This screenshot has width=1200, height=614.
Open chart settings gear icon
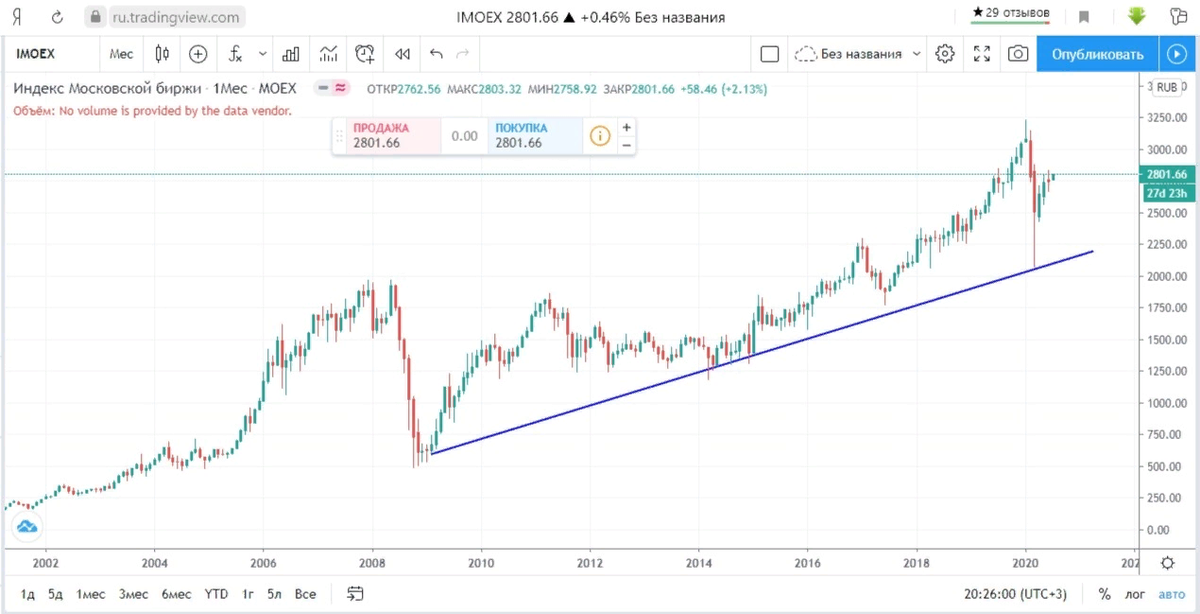pos(945,54)
